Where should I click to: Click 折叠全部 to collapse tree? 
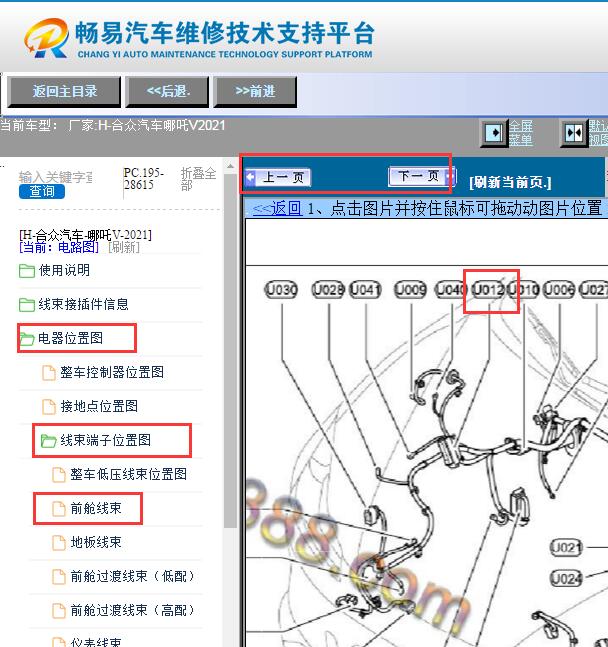(x=199, y=179)
